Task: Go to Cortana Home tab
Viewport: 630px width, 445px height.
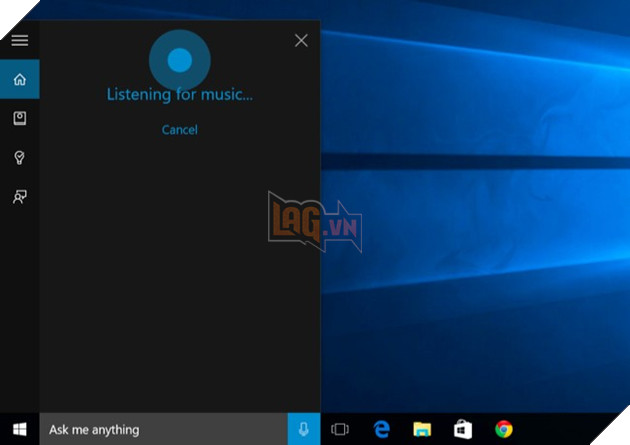Action: pyautogui.click(x=19, y=80)
